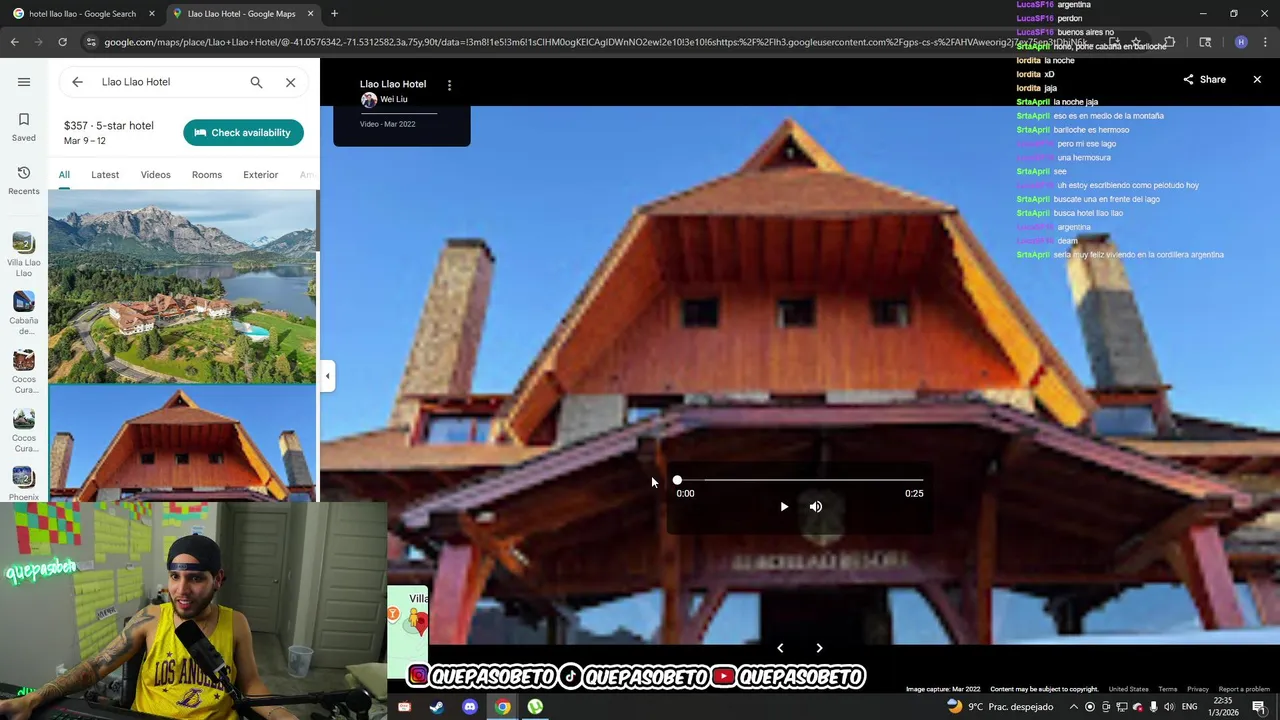Select the Rooms tab
The height and width of the screenshot is (720, 1280).
207,175
